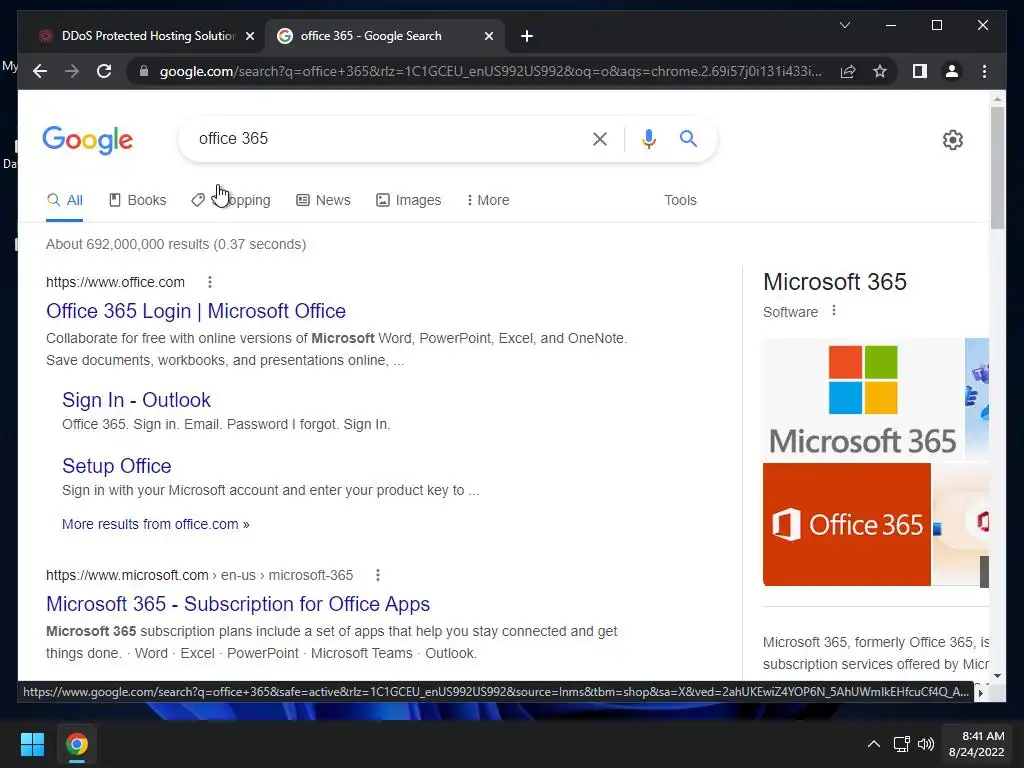This screenshot has height=768, width=1024.
Task: Click the About 692,000,000 results text
Action: [176, 244]
